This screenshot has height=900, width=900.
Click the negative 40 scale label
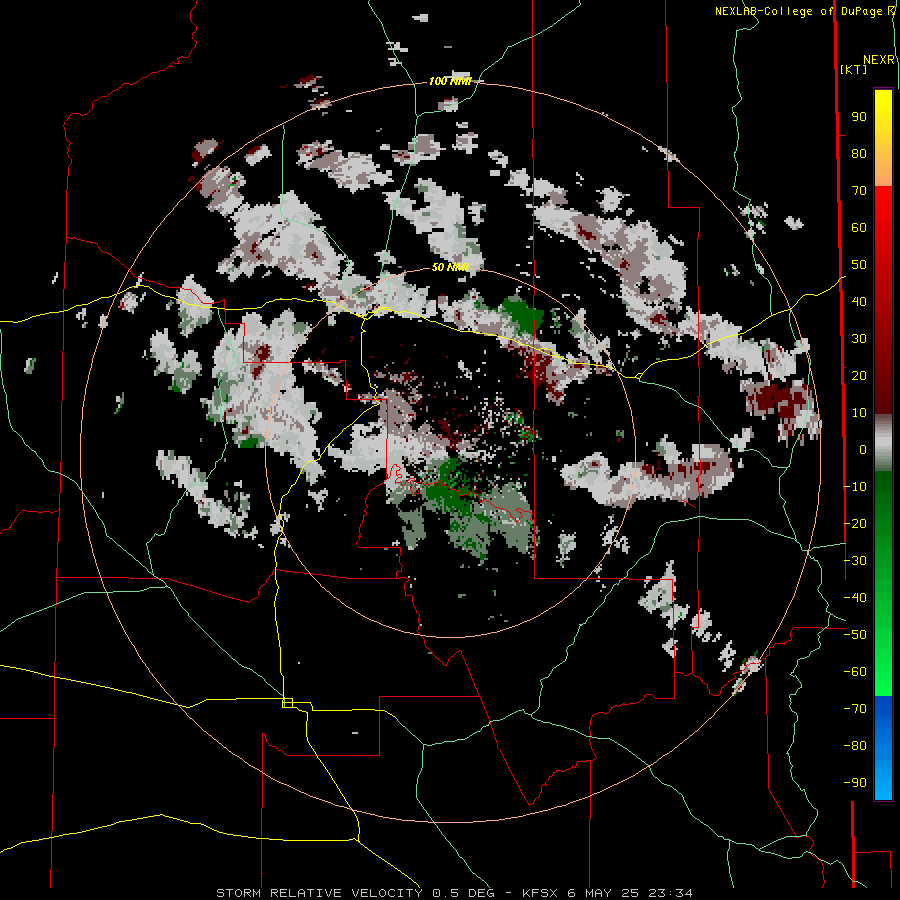click(855, 598)
